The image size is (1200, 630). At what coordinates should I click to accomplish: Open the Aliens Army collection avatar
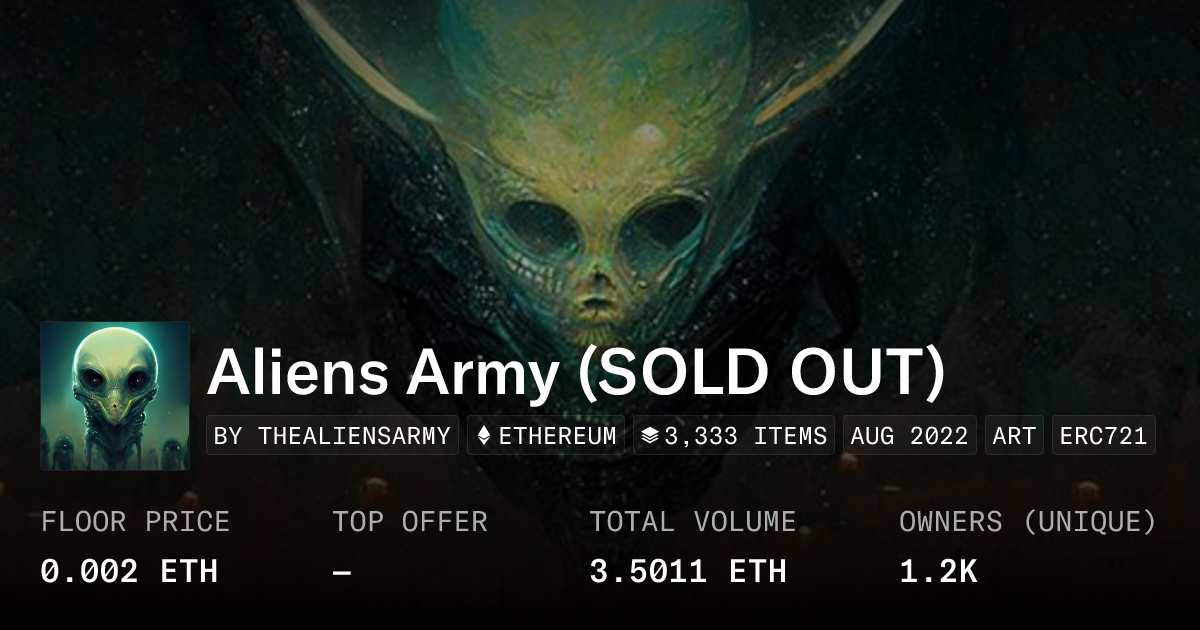point(115,396)
